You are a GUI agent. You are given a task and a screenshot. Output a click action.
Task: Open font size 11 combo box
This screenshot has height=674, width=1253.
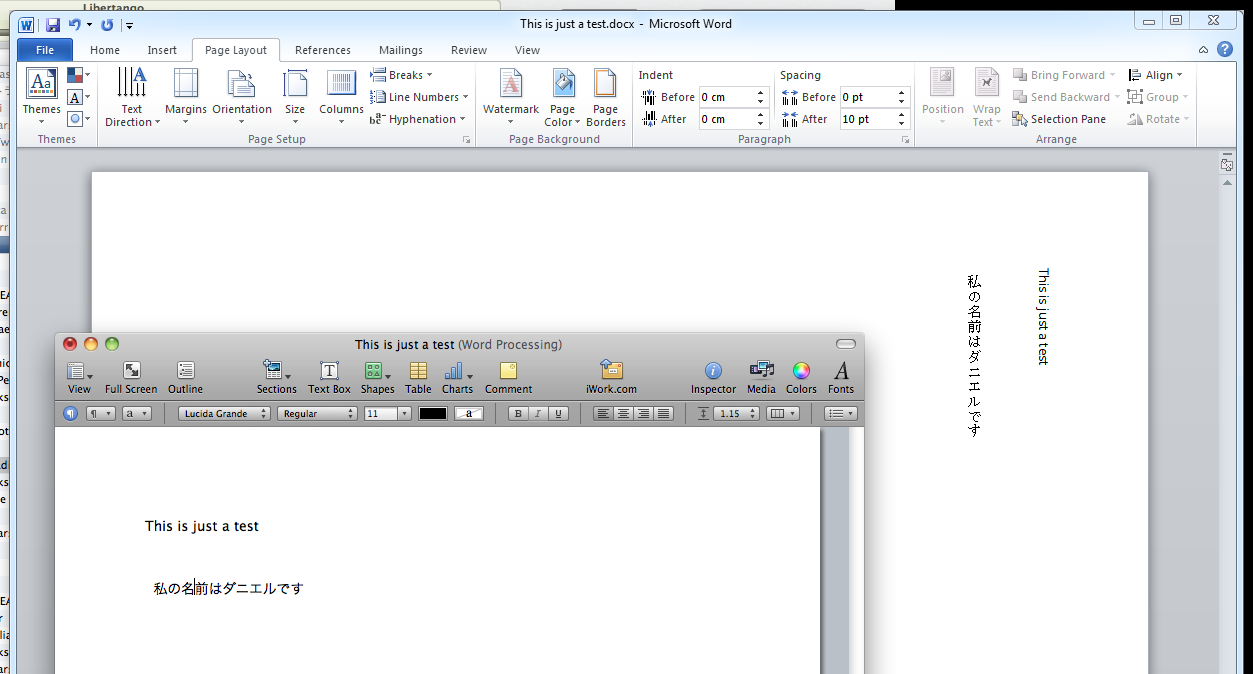387,413
